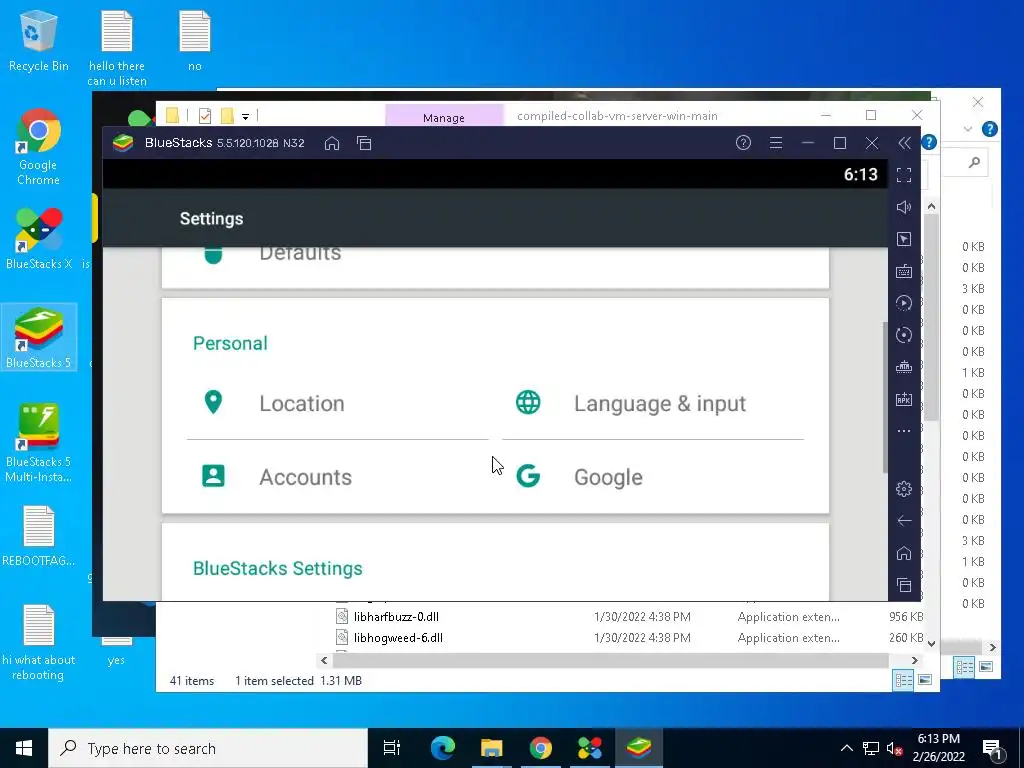Open Task View on the taskbar

click(x=392, y=748)
